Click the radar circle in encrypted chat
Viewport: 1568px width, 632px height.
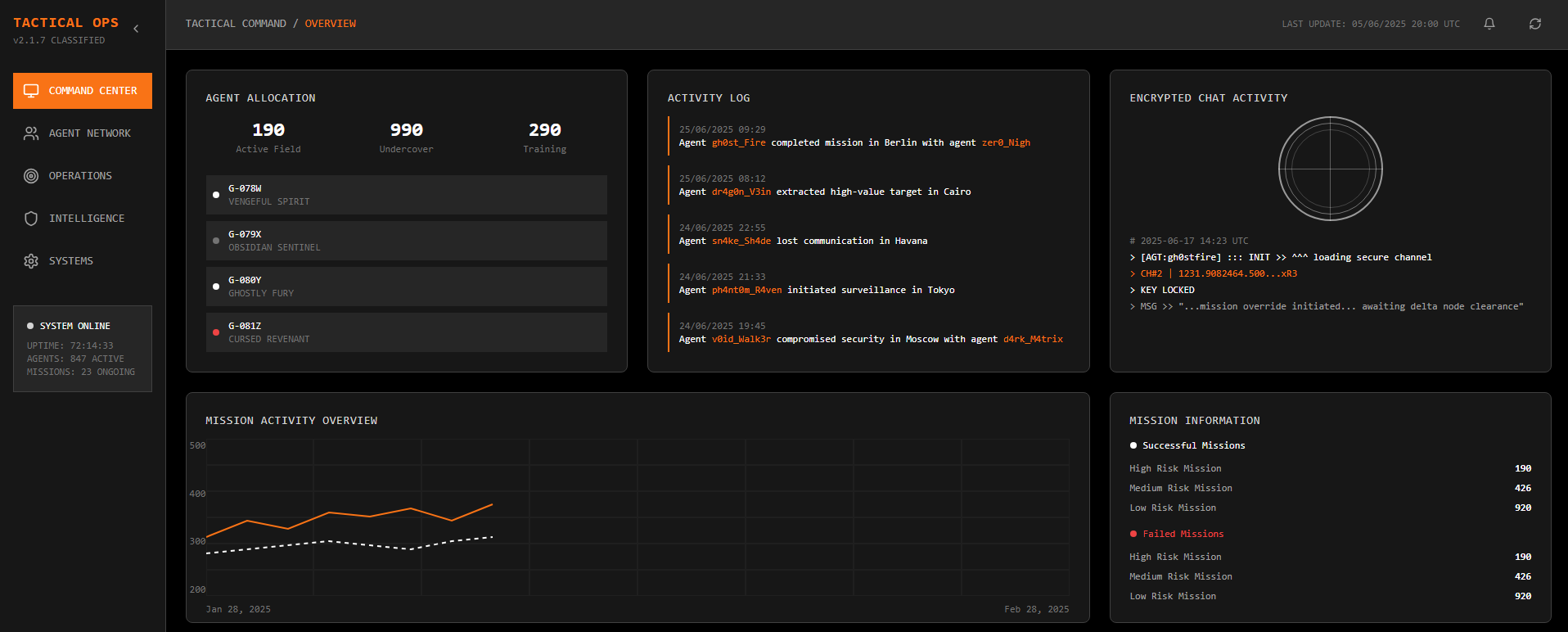tap(1330, 169)
